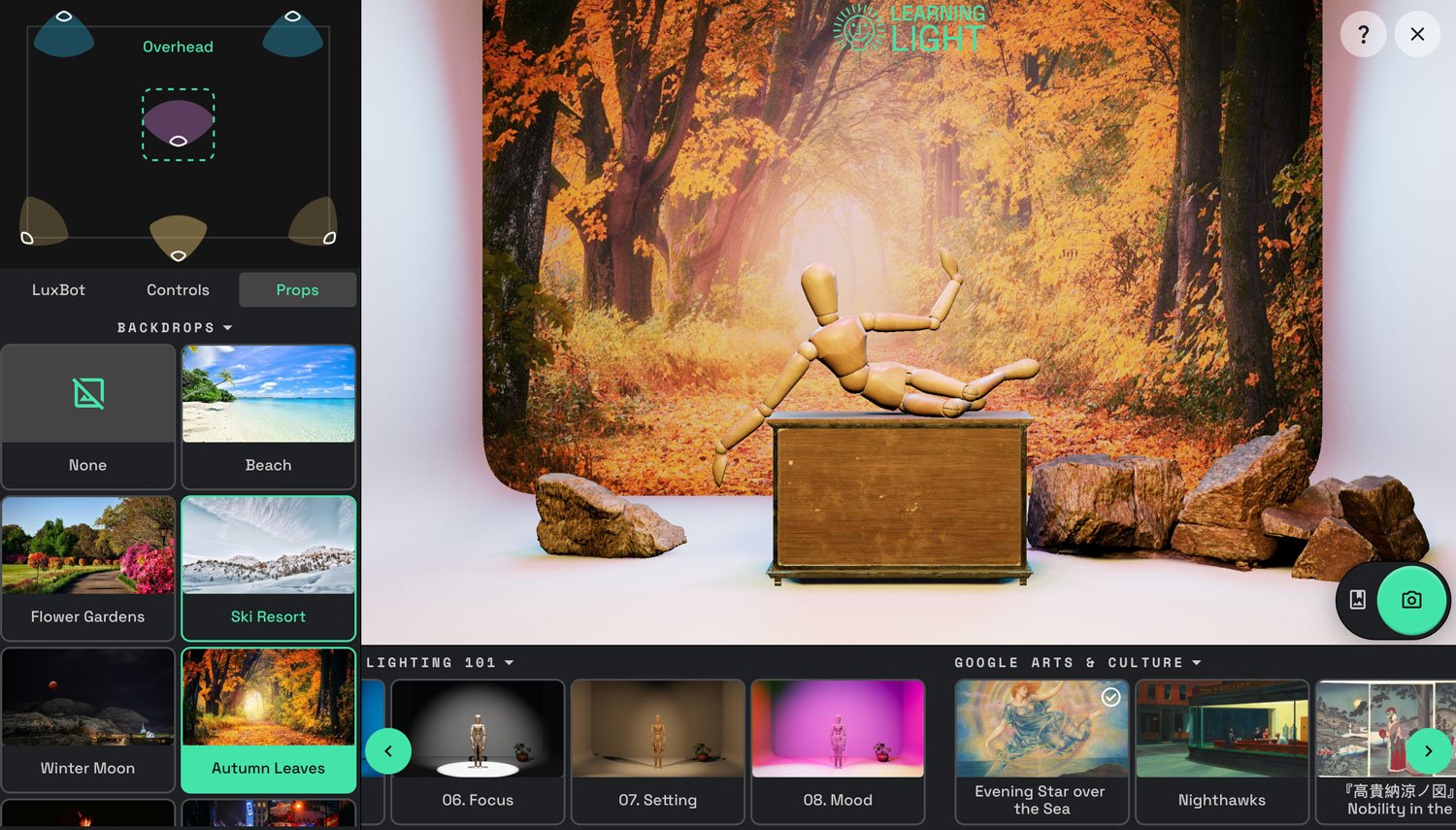
Task: Choose the Winter Moon backdrop
Action: coord(88,719)
